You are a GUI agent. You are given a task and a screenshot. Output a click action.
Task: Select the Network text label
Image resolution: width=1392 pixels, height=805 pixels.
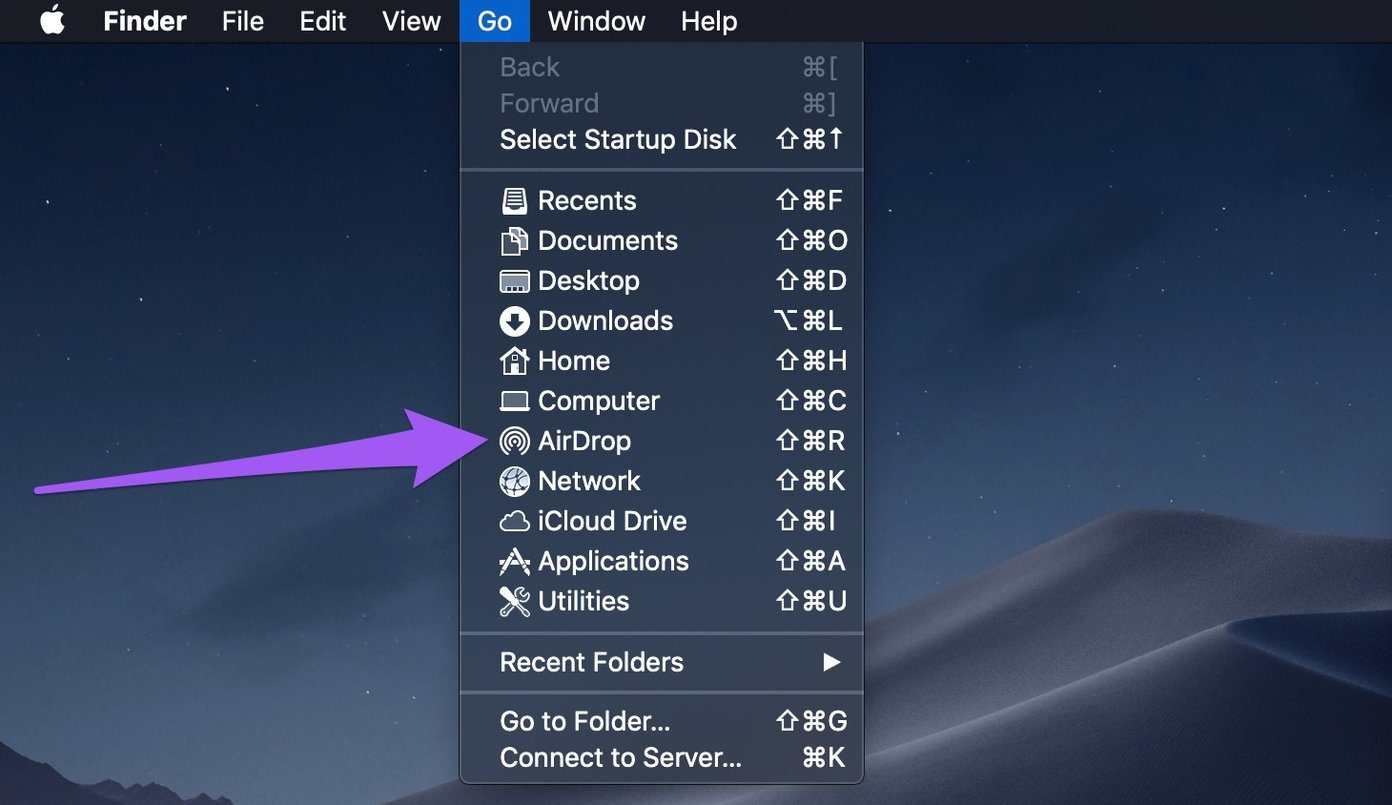point(589,481)
